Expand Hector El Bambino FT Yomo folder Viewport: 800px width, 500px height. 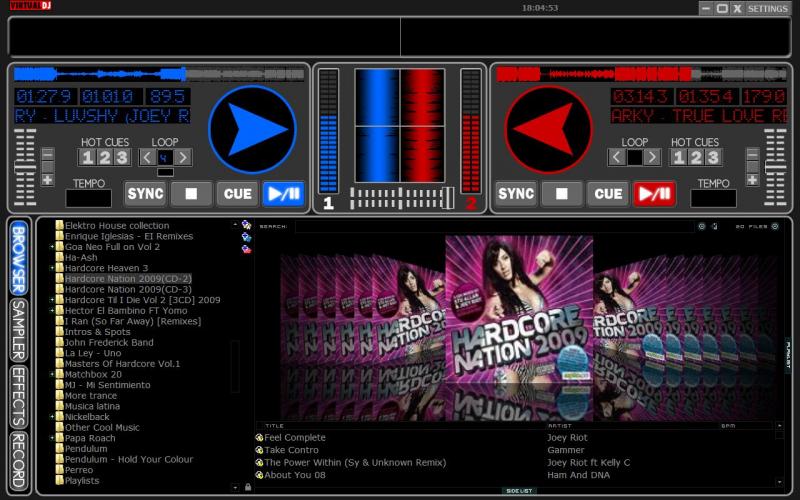52,311
